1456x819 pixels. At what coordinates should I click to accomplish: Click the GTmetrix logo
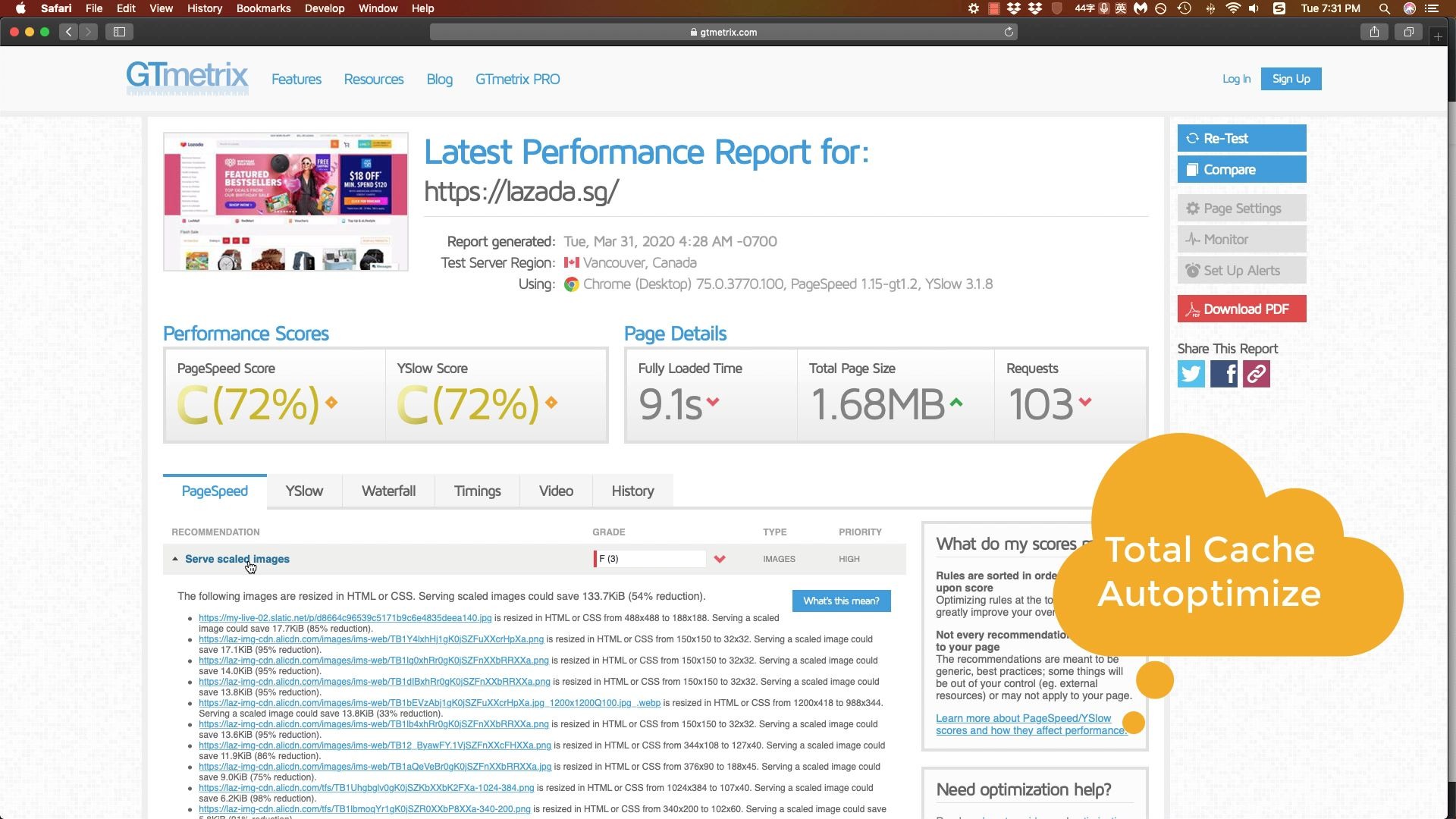click(187, 78)
